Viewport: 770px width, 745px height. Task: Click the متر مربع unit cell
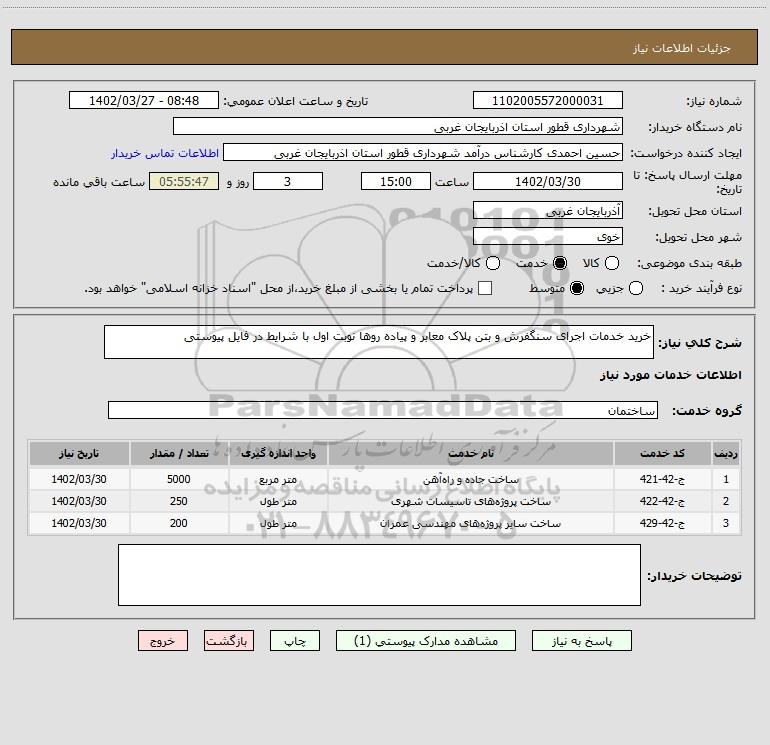click(x=278, y=479)
